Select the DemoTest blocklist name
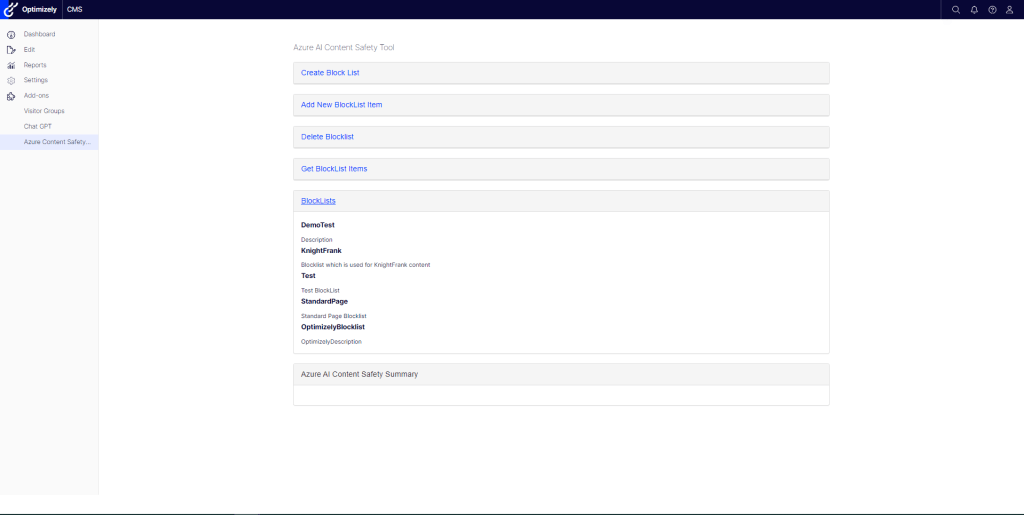The width and height of the screenshot is (1024, 515). coord(317,225)
